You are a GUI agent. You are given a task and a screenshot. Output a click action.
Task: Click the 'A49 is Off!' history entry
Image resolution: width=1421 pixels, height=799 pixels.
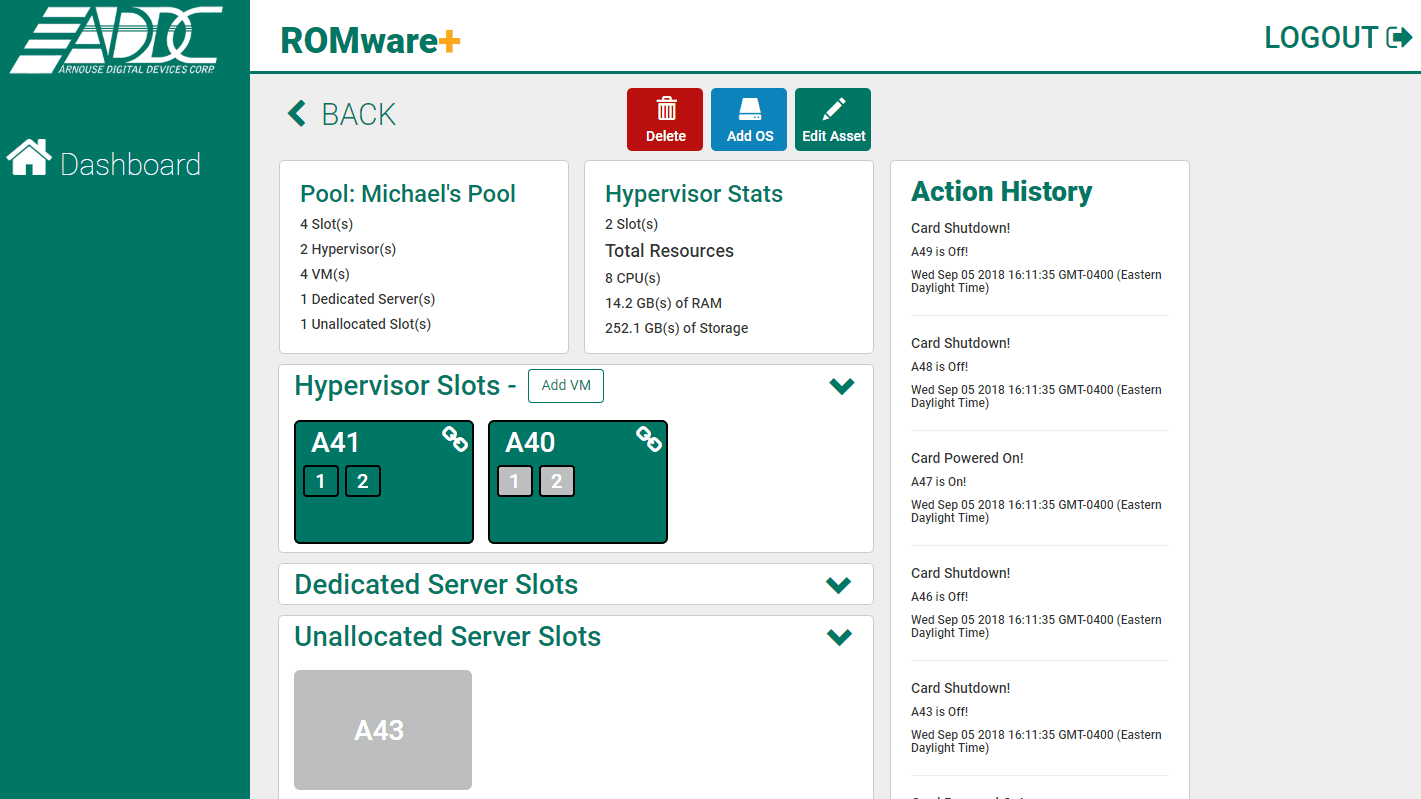pyautogui.click(x=939, y=252)
